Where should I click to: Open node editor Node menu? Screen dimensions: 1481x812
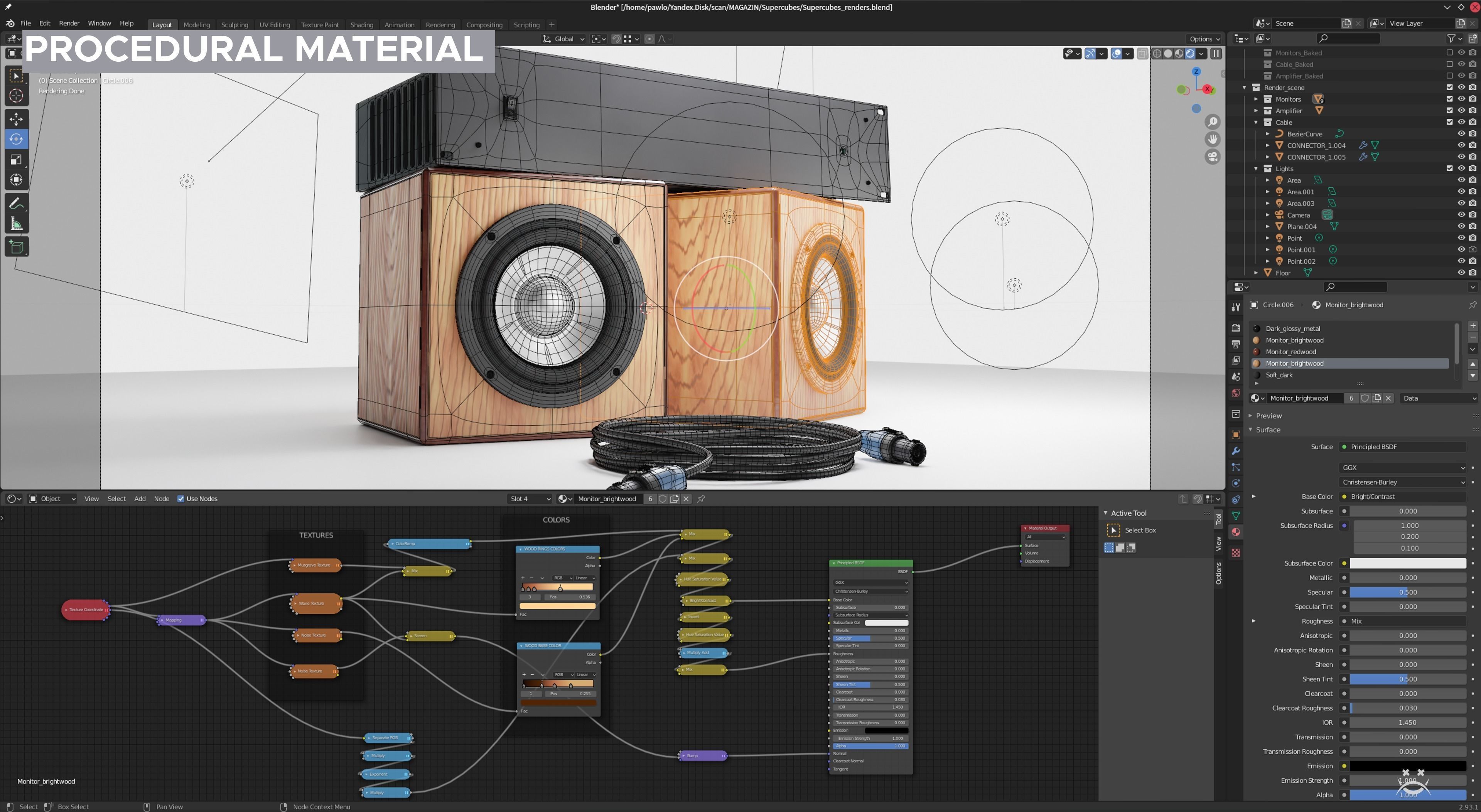click(162, 499)
